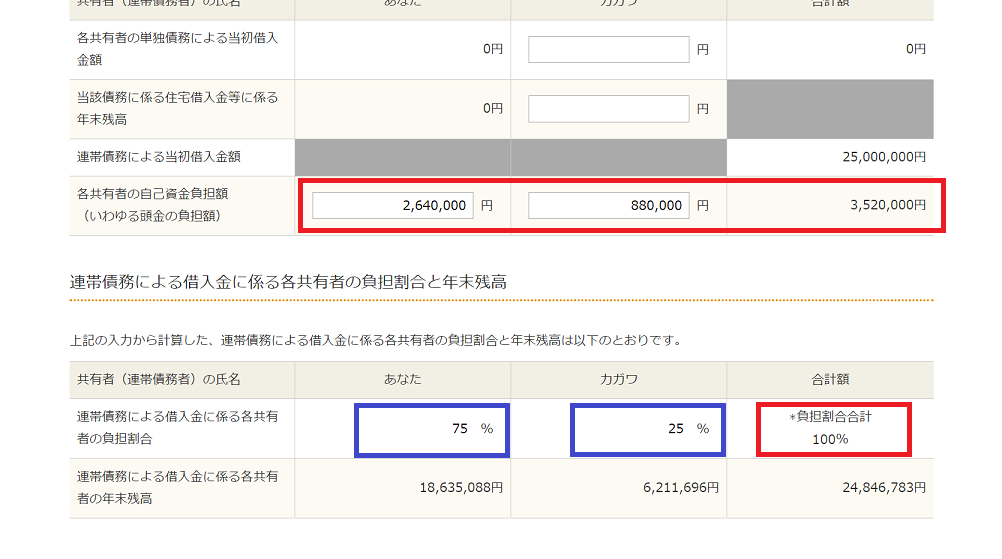
Task: Click the 合計額 column header in lower table
Action: [830, 379]
